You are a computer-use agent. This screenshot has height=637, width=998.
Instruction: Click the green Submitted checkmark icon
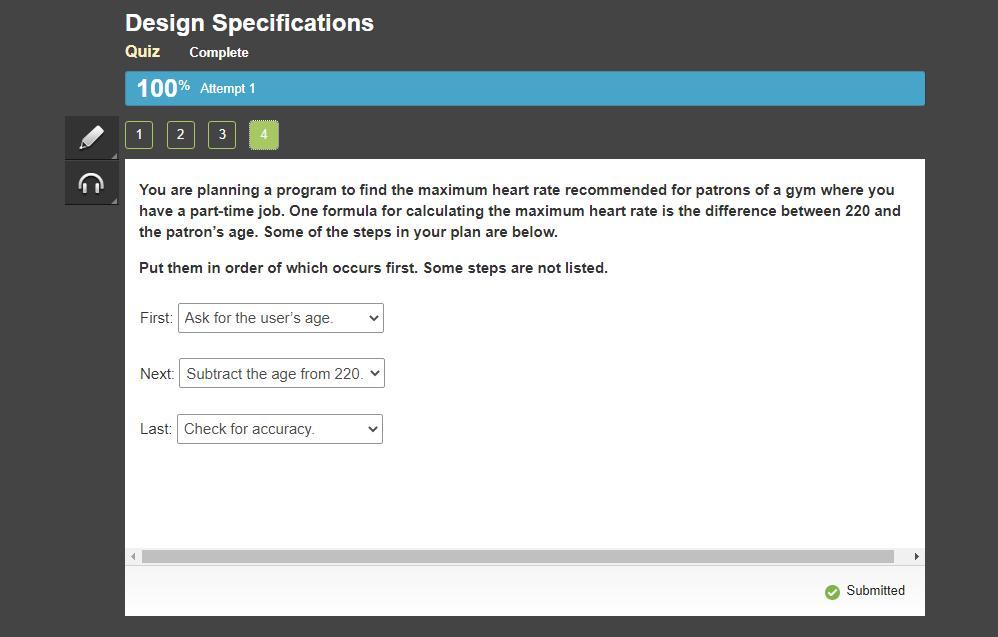[x=832, y=592]
